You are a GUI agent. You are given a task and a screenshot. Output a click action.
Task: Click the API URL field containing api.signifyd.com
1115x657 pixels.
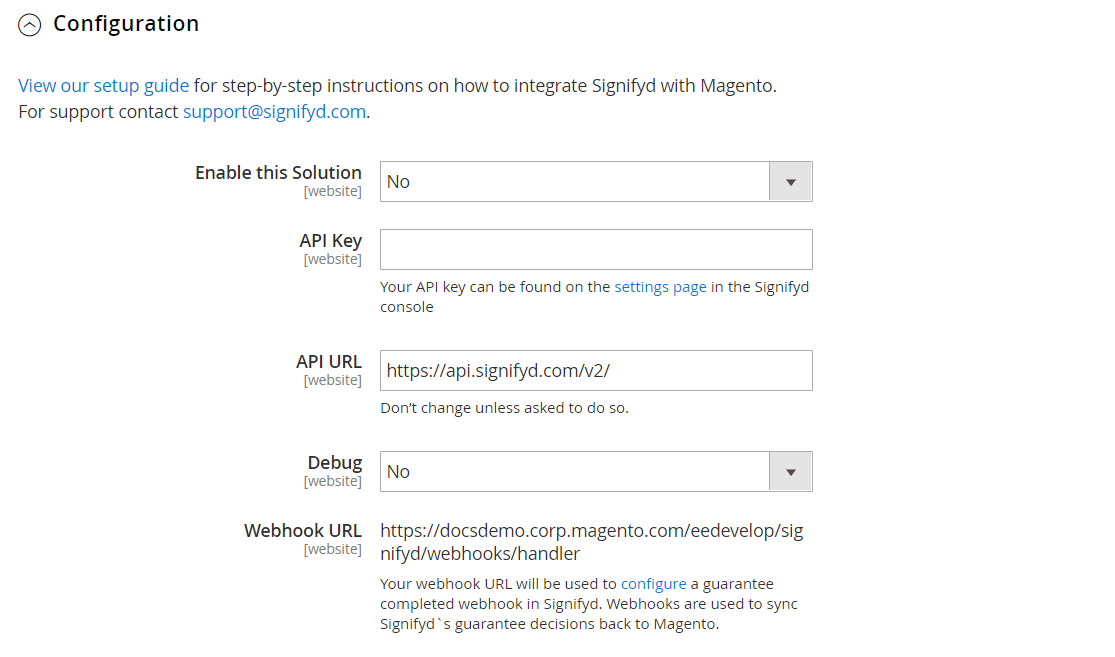pyautogui.click(x=596, y=370)
